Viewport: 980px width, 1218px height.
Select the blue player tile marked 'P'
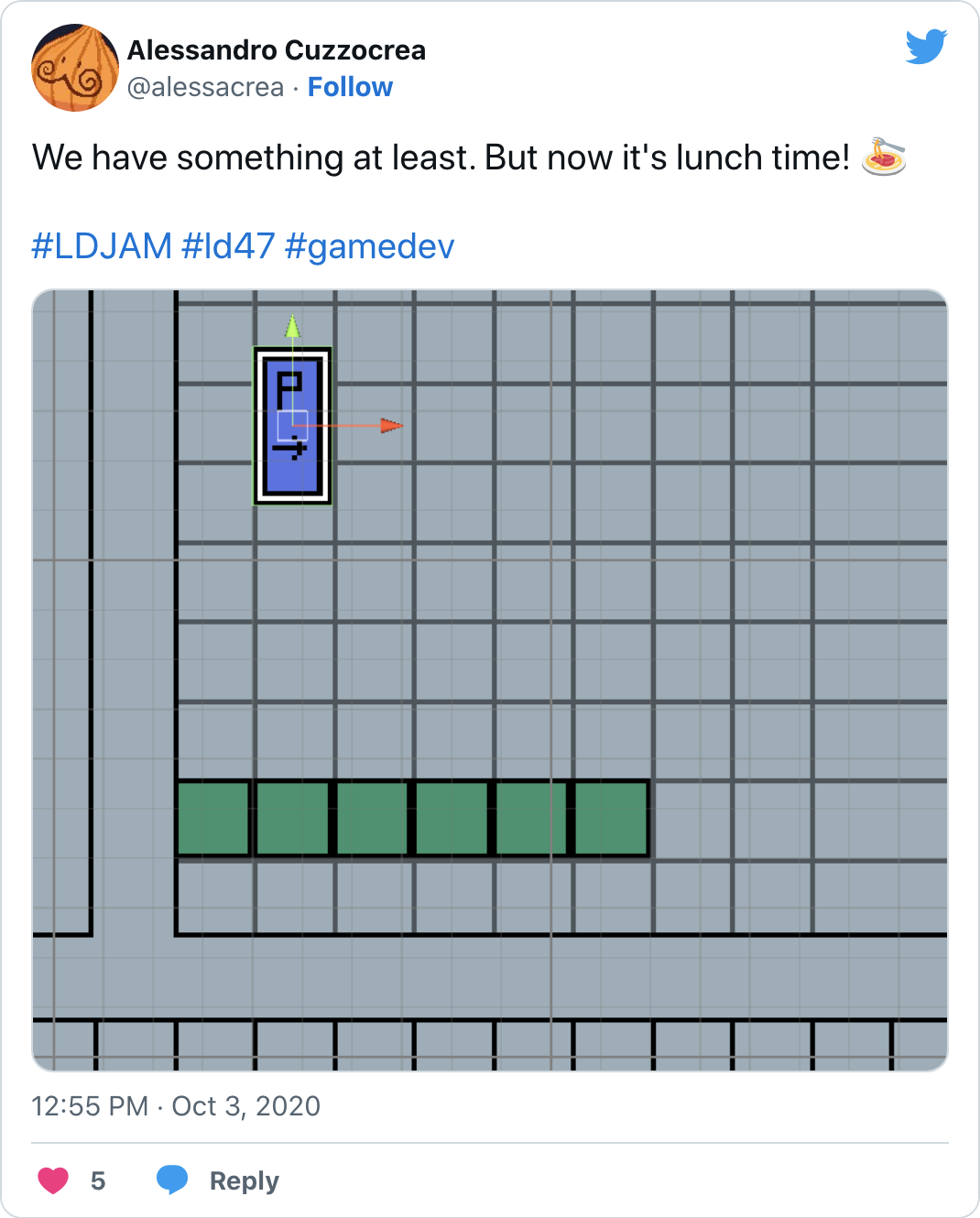pos(293,425)
